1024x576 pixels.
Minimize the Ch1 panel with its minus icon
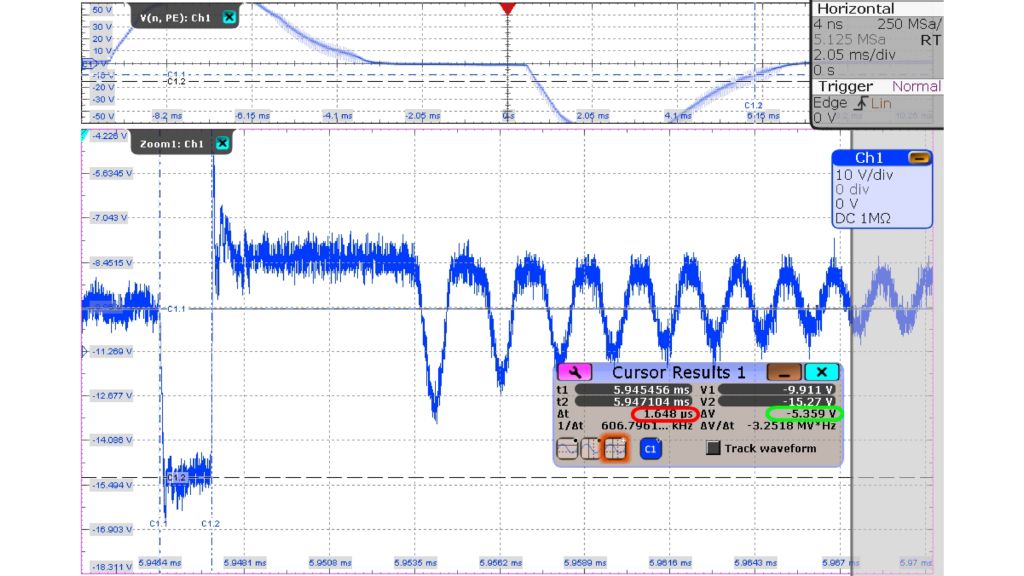[921, 157]
